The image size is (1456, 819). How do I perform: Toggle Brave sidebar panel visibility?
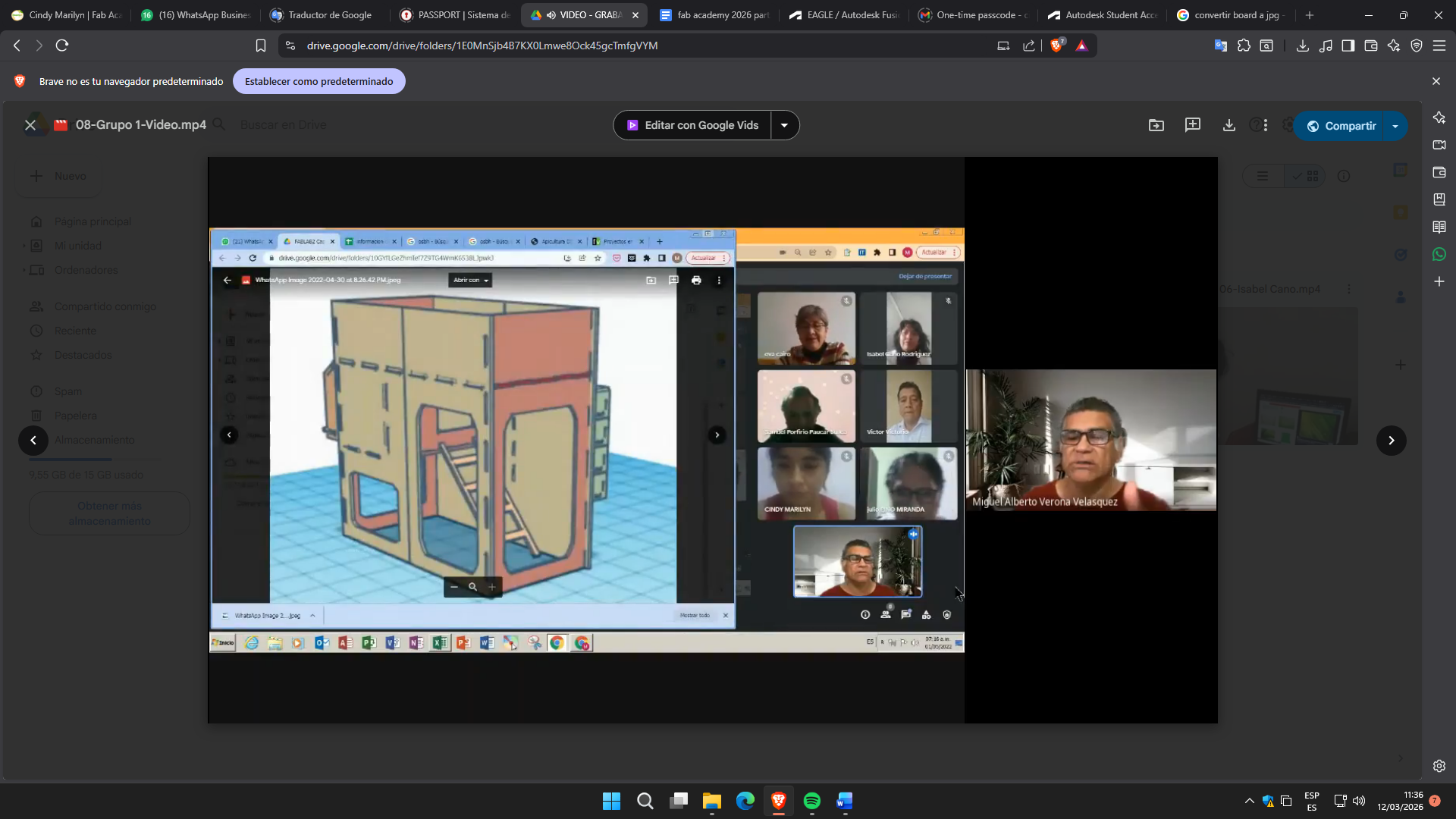click(x=1348, y=45)
